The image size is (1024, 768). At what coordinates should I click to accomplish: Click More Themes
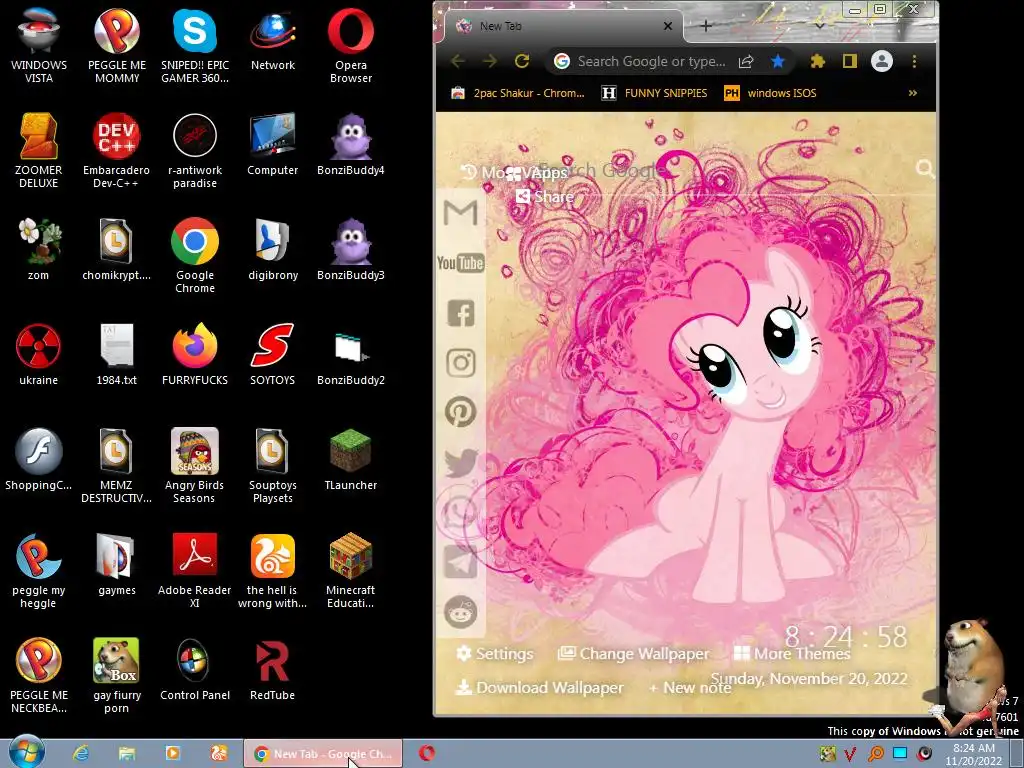tap(792, 654)
